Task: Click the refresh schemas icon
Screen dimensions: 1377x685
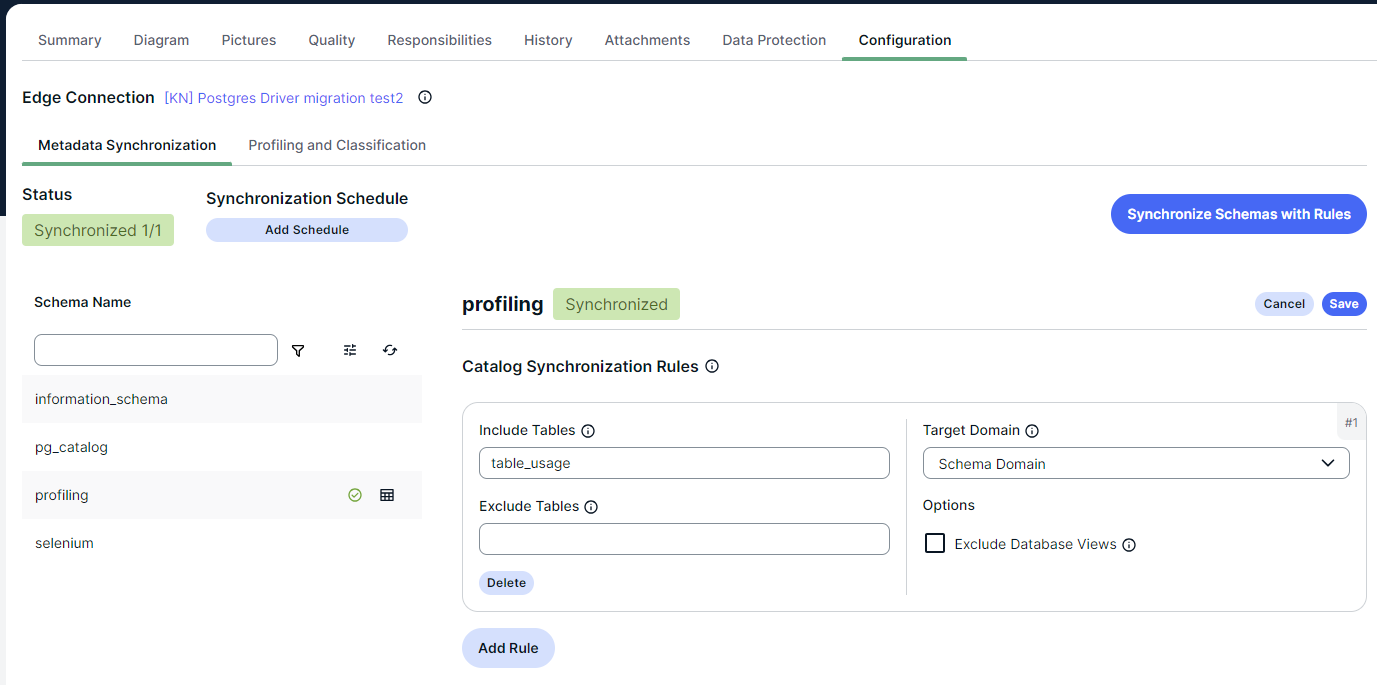Action: click(390, 350)
